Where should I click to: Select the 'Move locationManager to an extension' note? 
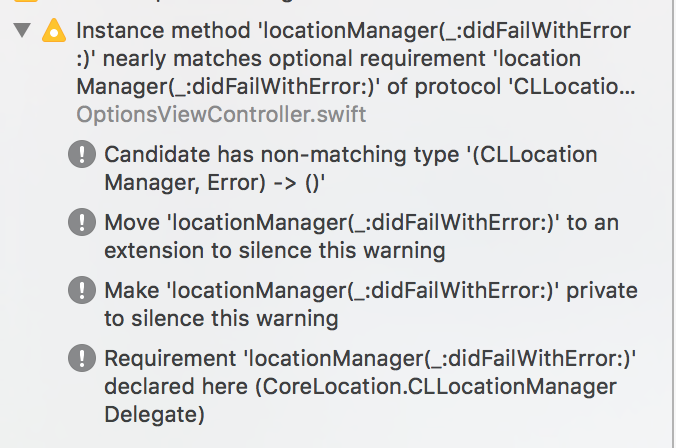coord(362,236)
